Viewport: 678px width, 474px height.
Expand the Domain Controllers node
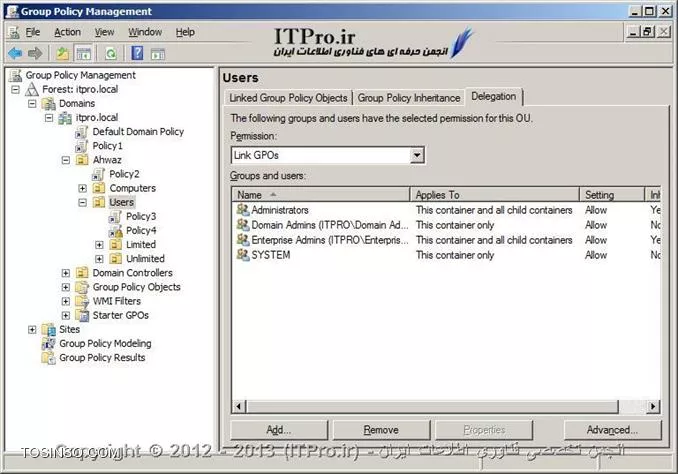[x=66, y=273]
